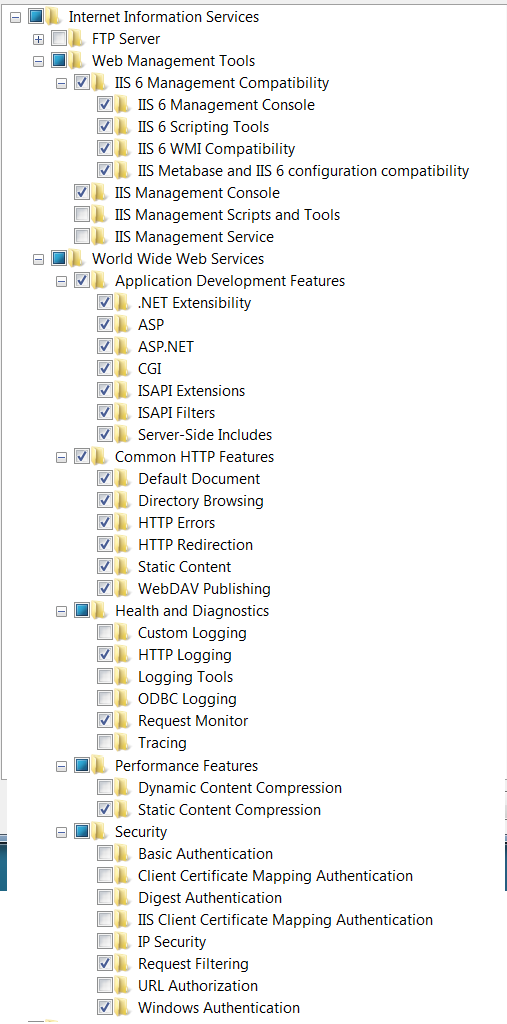Collapse the IIS 6 Management Compatibility node
This screenshot has width=507, height=1024.
point(61,83)
